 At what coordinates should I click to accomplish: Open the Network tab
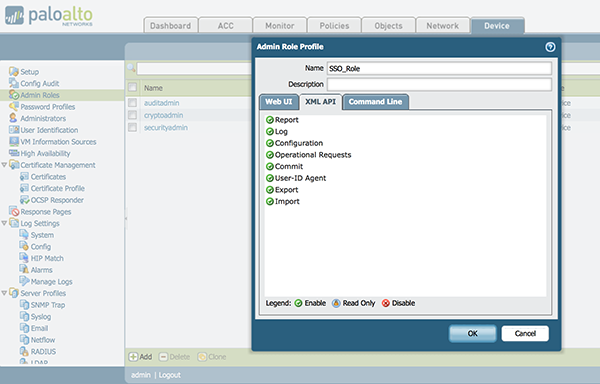[443, 26]
